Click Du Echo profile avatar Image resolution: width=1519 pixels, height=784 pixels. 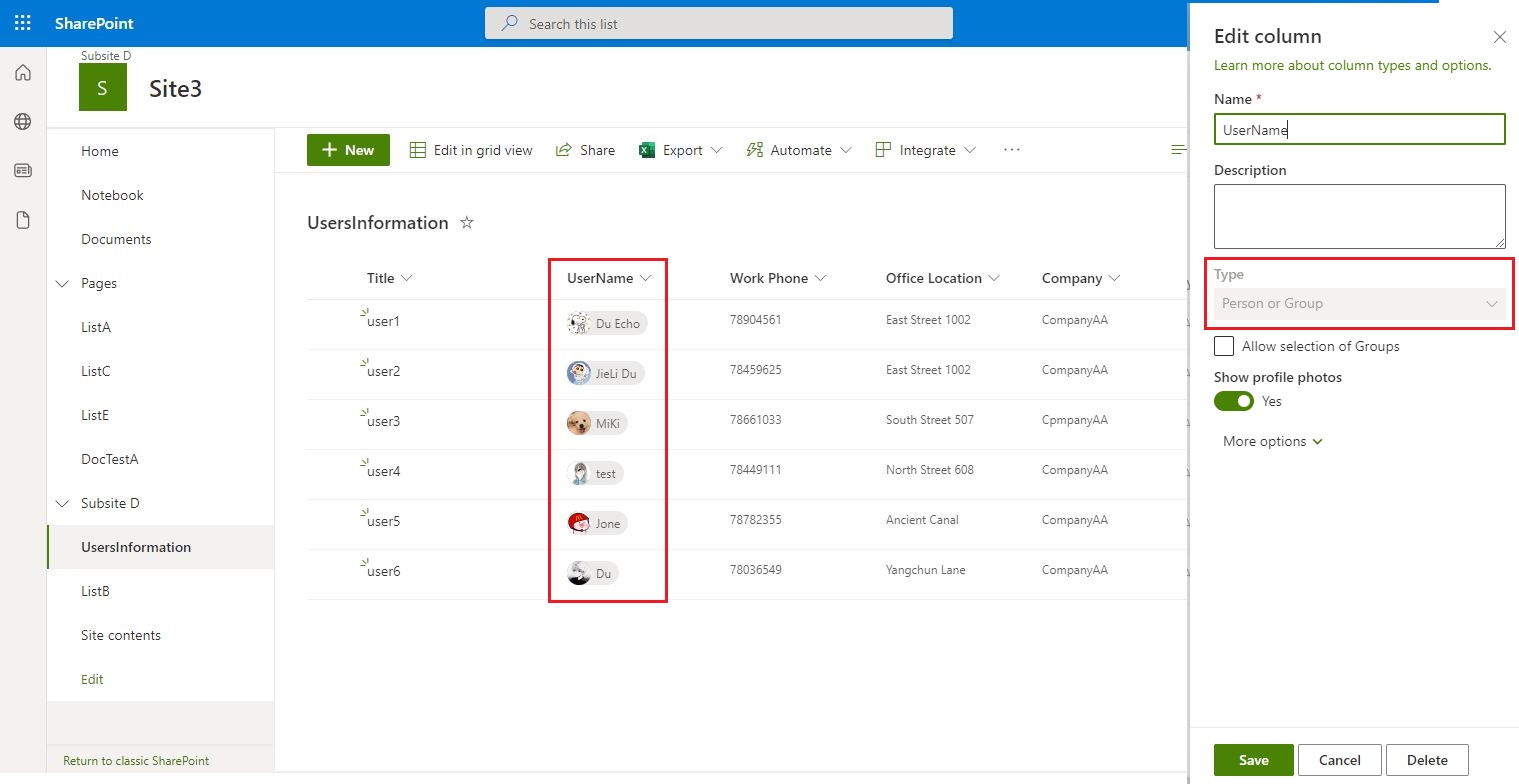coord(578,323)
